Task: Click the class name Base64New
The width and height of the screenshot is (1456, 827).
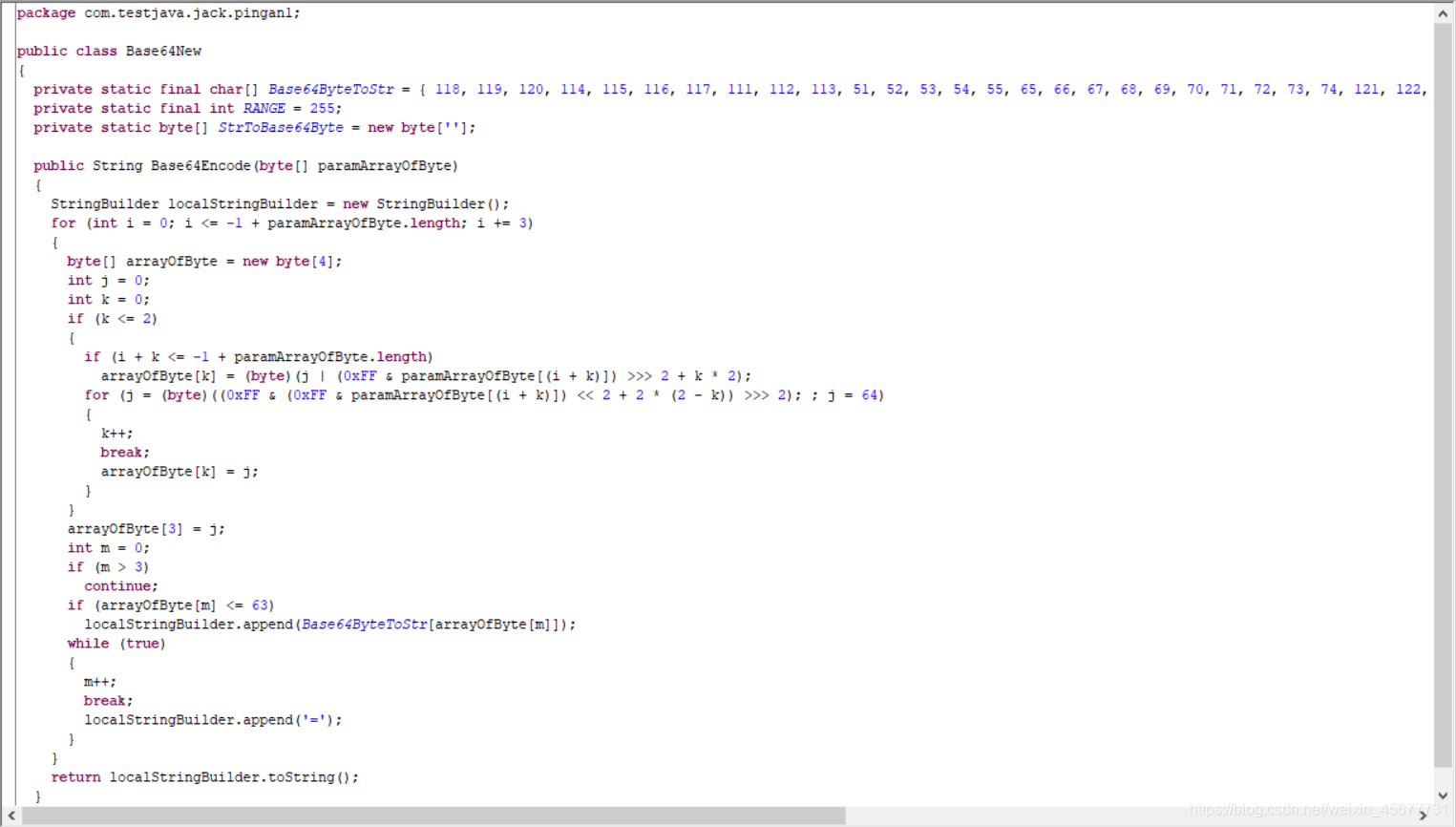Action: click(x=163, y=52)
